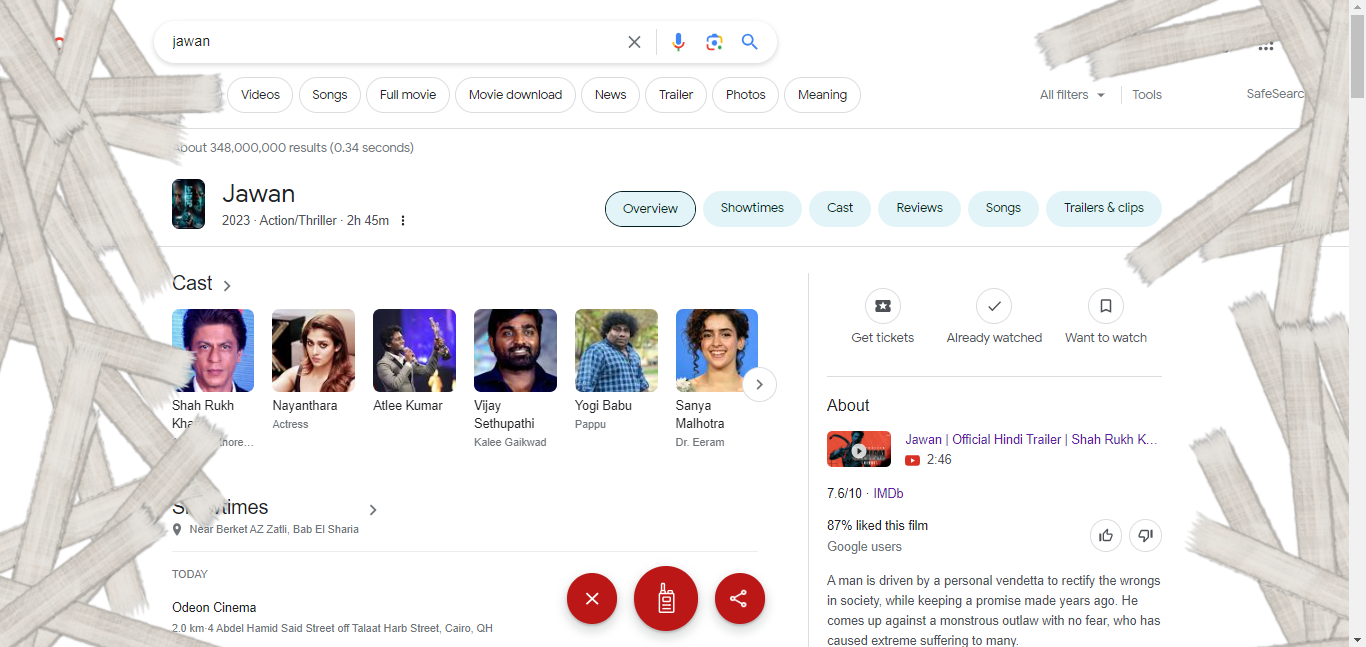This screenshot has height=647, width=1366.
Task: Click the About heading
Action: point(848,405)
